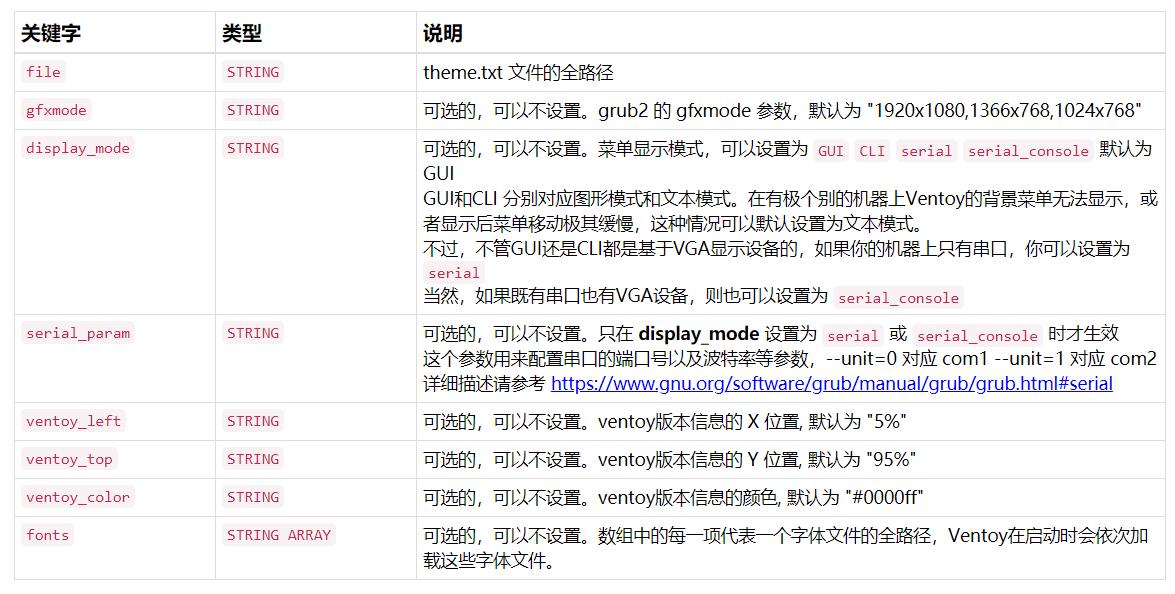Screen dimensions: 1175x594
Task: Select the serial_param keyword tag
Action: point(76,333)
